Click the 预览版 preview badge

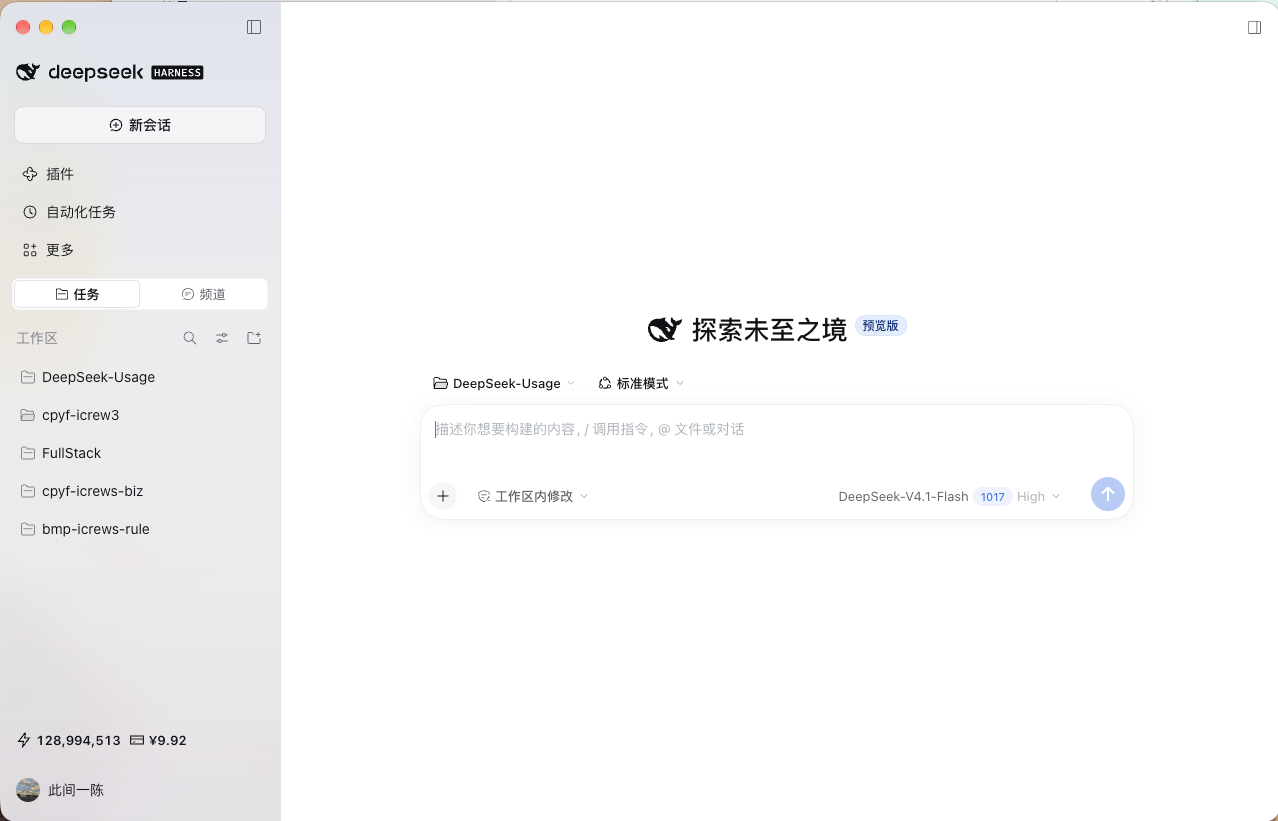880,326
